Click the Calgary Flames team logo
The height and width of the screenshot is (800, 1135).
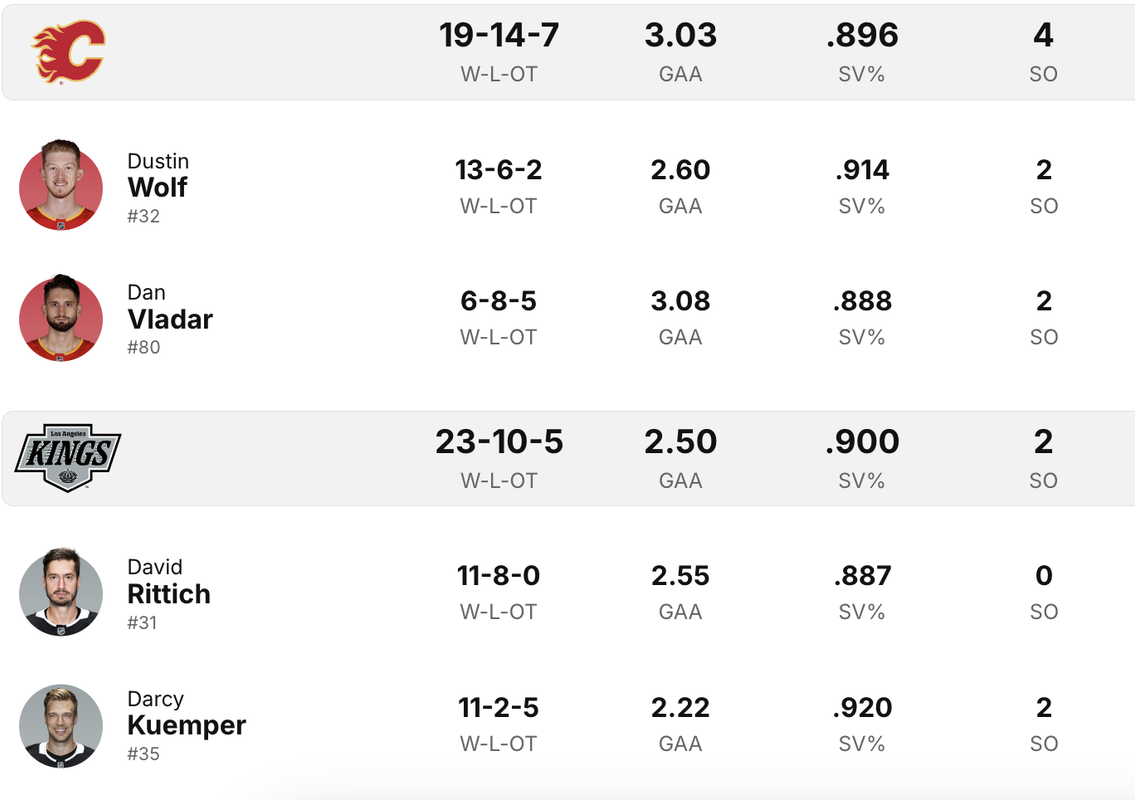69,51
